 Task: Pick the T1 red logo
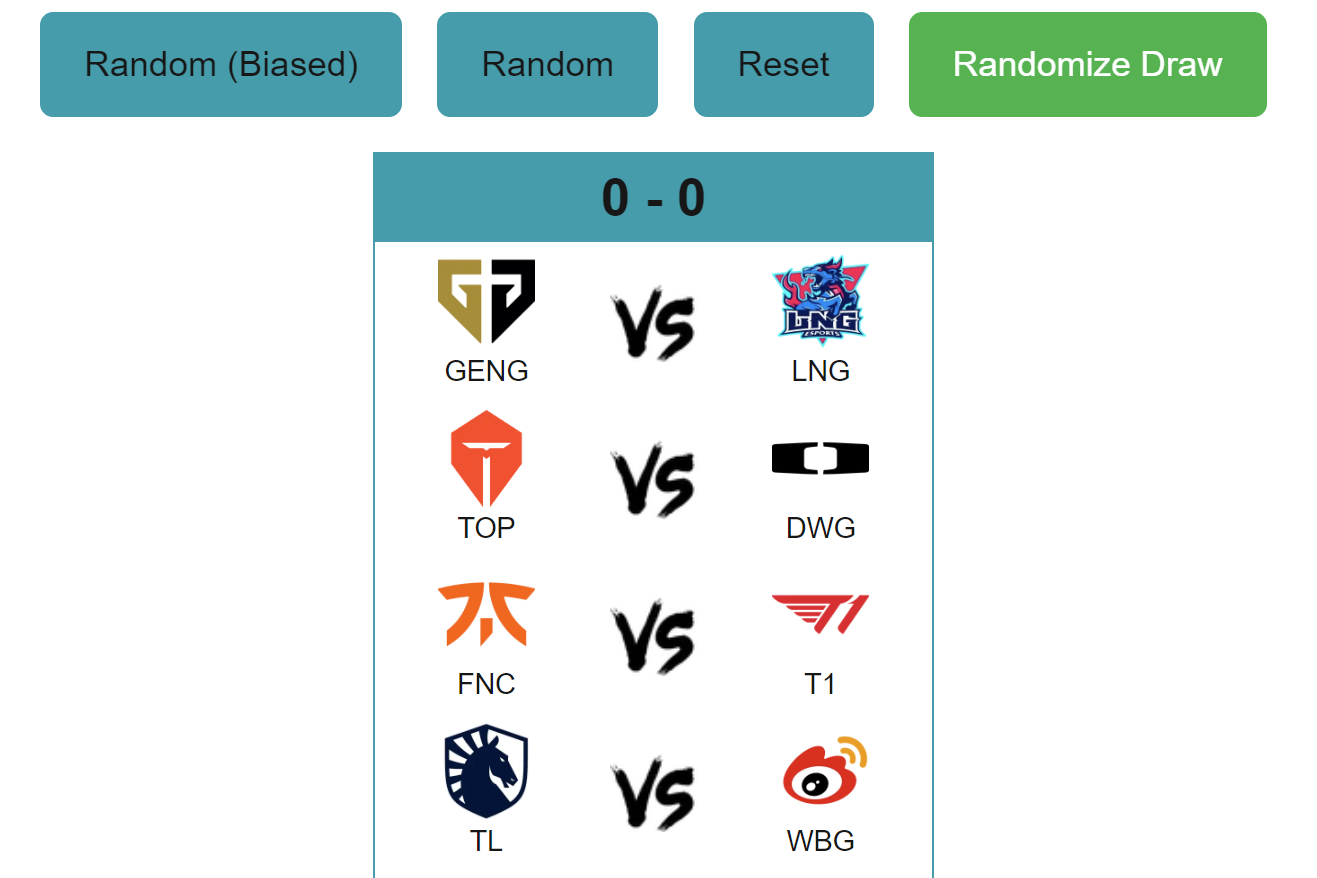point(821,614)
